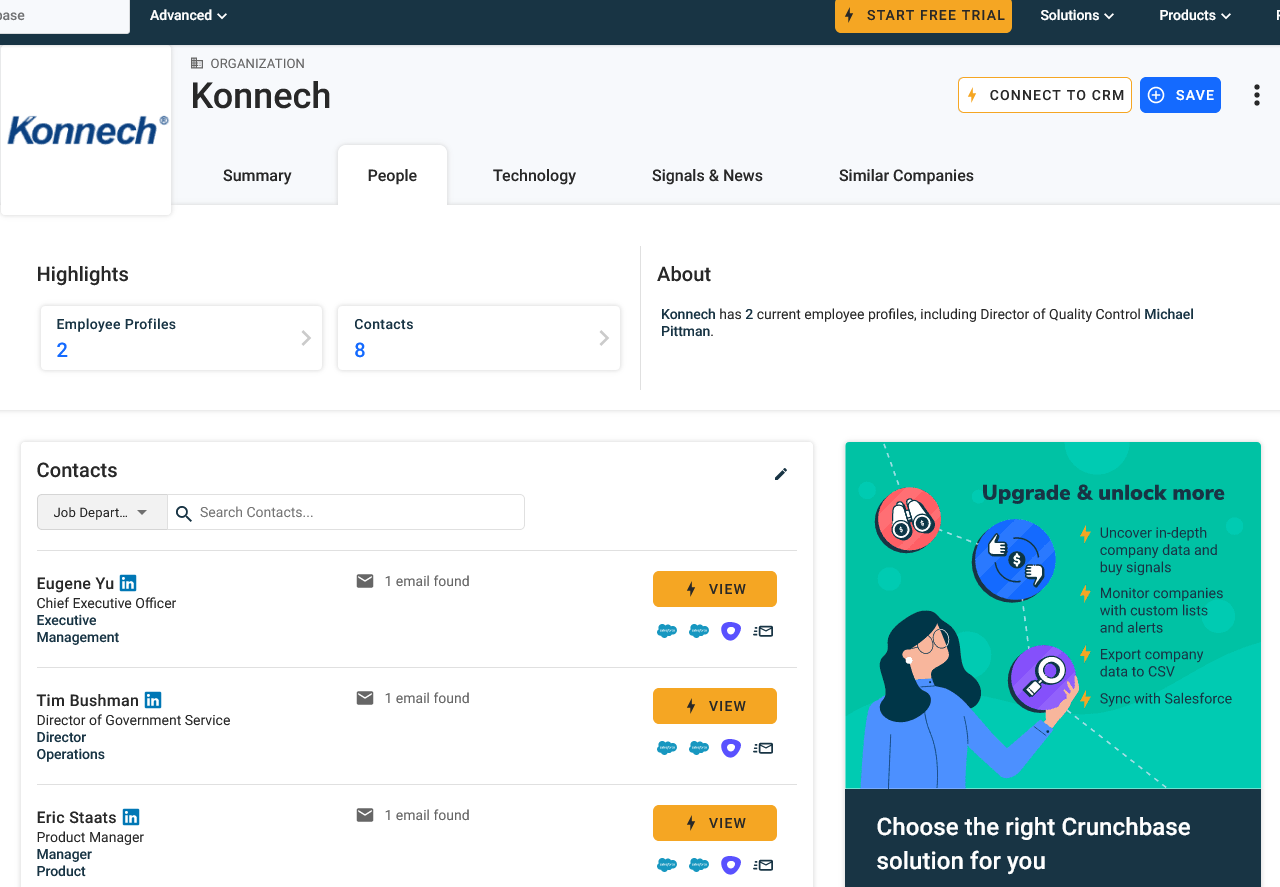Click the send email icon in Eugene Yu's row
1280x887 pixels.
[x=763, y=631]
